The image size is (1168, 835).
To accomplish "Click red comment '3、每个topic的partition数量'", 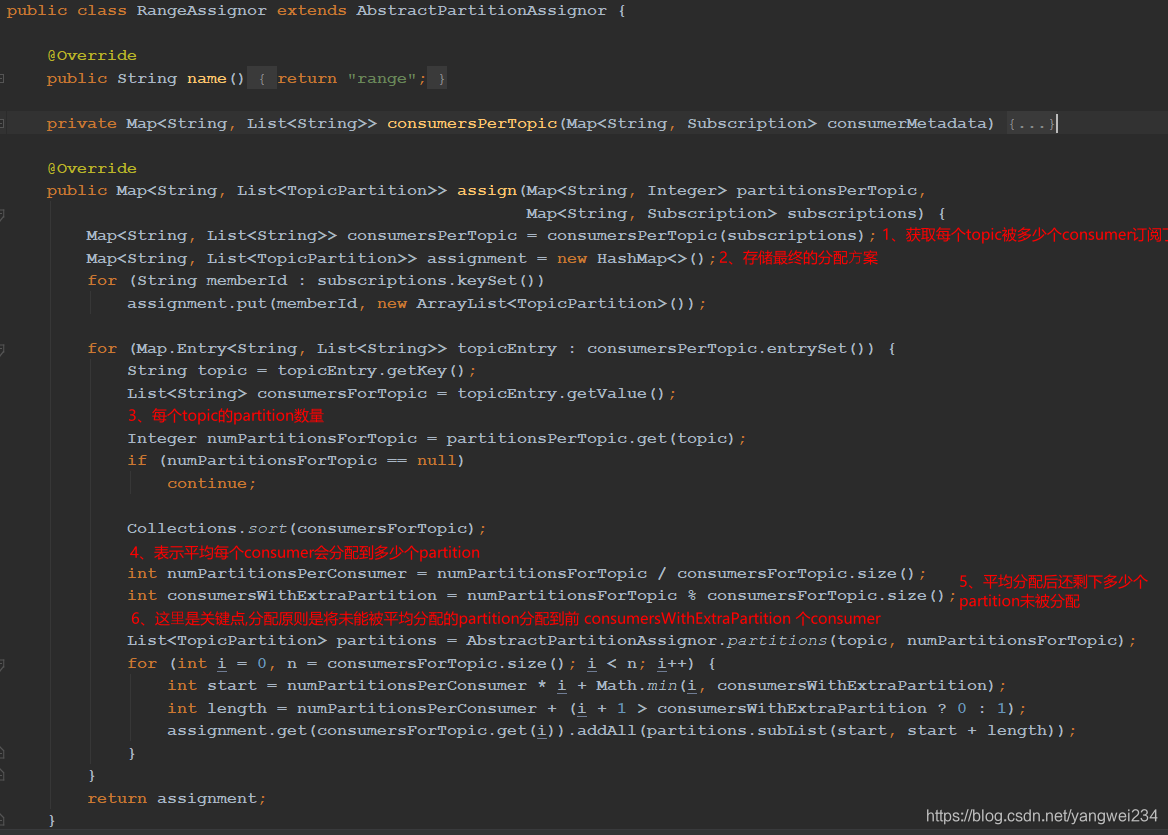I will point(226,416).
